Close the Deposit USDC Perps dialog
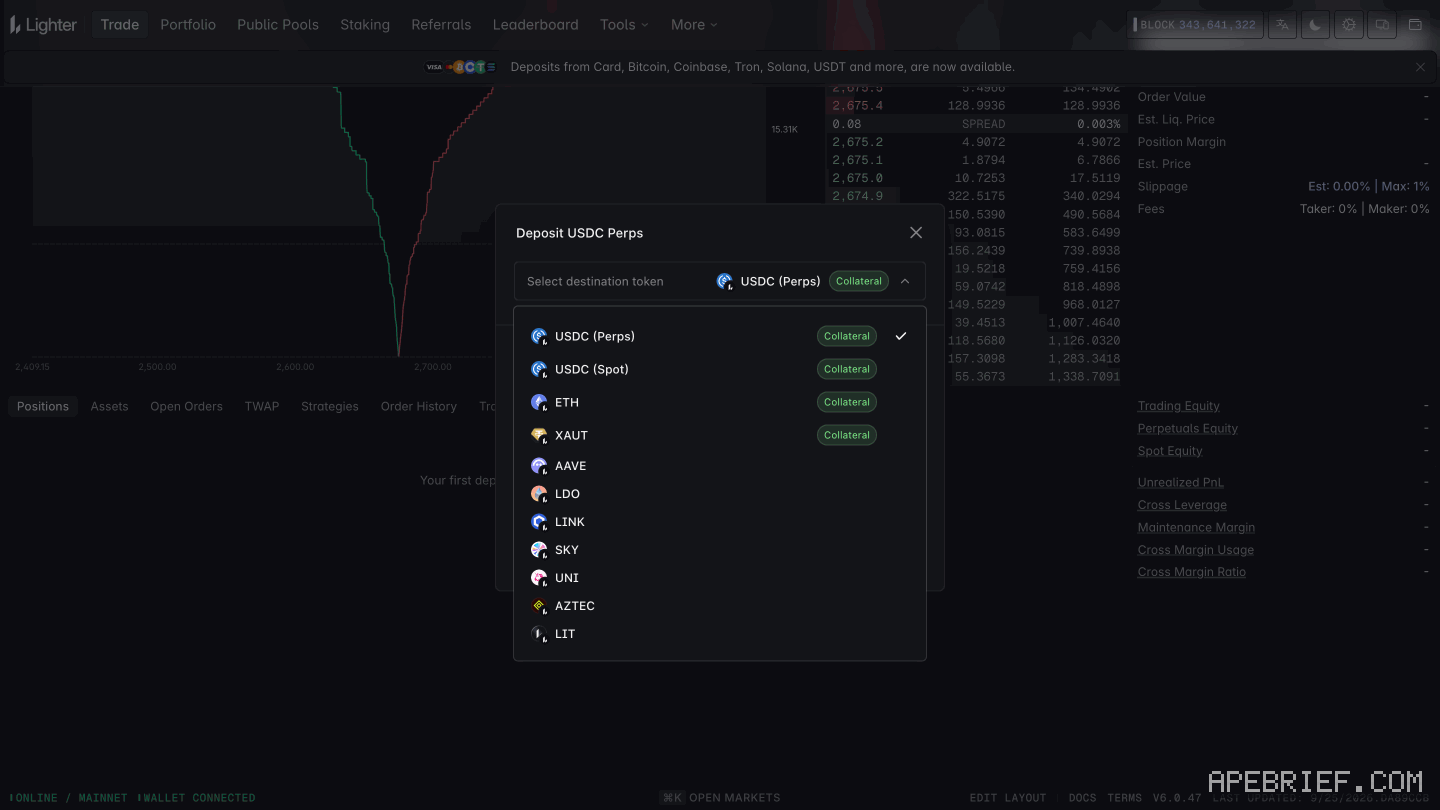This screenshot has height=810, width=1440. [x=916, y=232]
